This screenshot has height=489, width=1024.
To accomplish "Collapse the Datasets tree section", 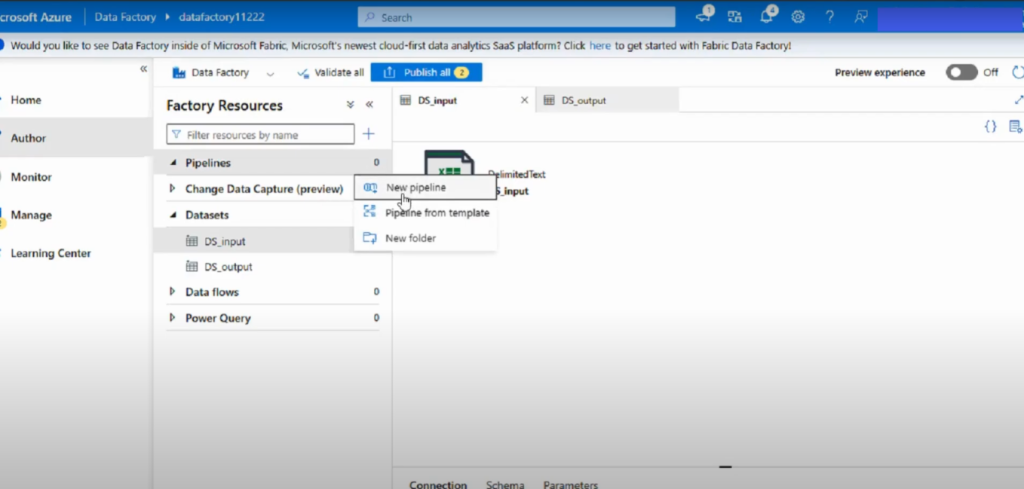I will (173, 214).
